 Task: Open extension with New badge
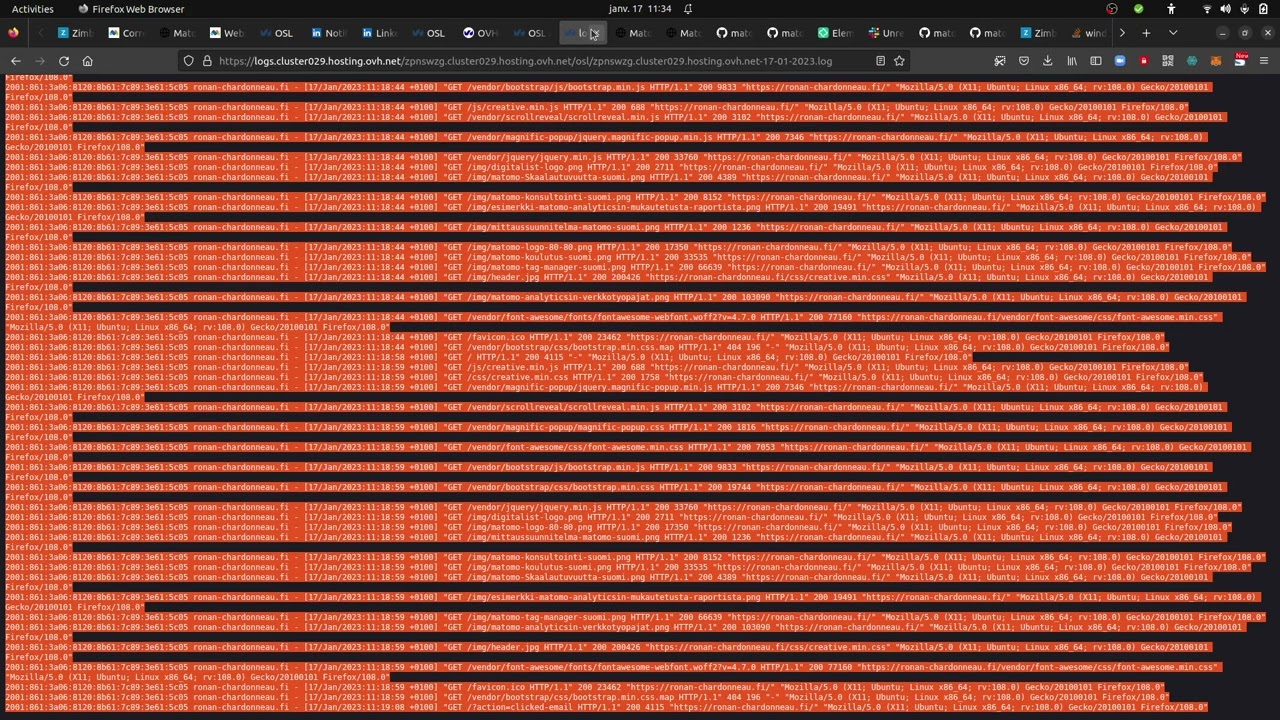[1240, 60]
